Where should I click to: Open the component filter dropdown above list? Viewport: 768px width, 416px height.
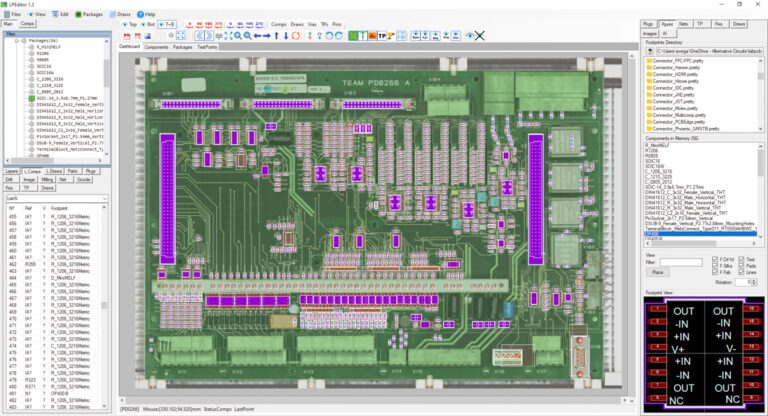(56, 198)
